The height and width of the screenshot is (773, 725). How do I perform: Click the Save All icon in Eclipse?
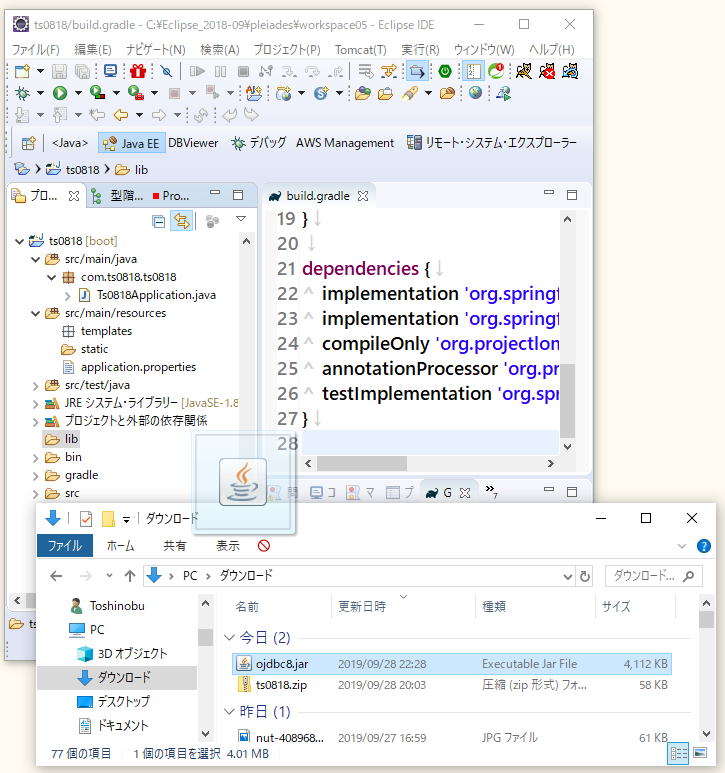pos(82,71)
